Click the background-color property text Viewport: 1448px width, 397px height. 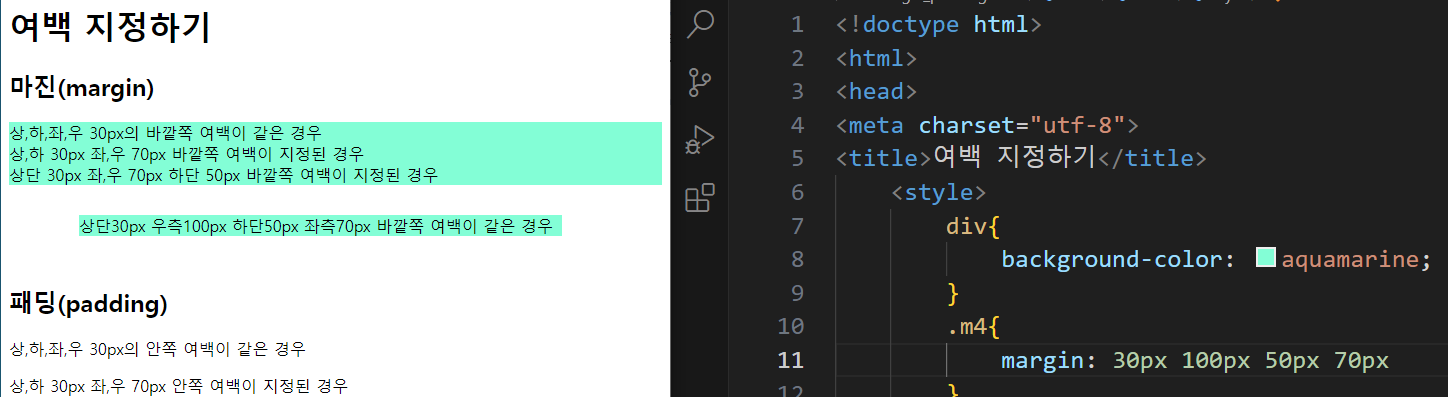click(1111, 259)
